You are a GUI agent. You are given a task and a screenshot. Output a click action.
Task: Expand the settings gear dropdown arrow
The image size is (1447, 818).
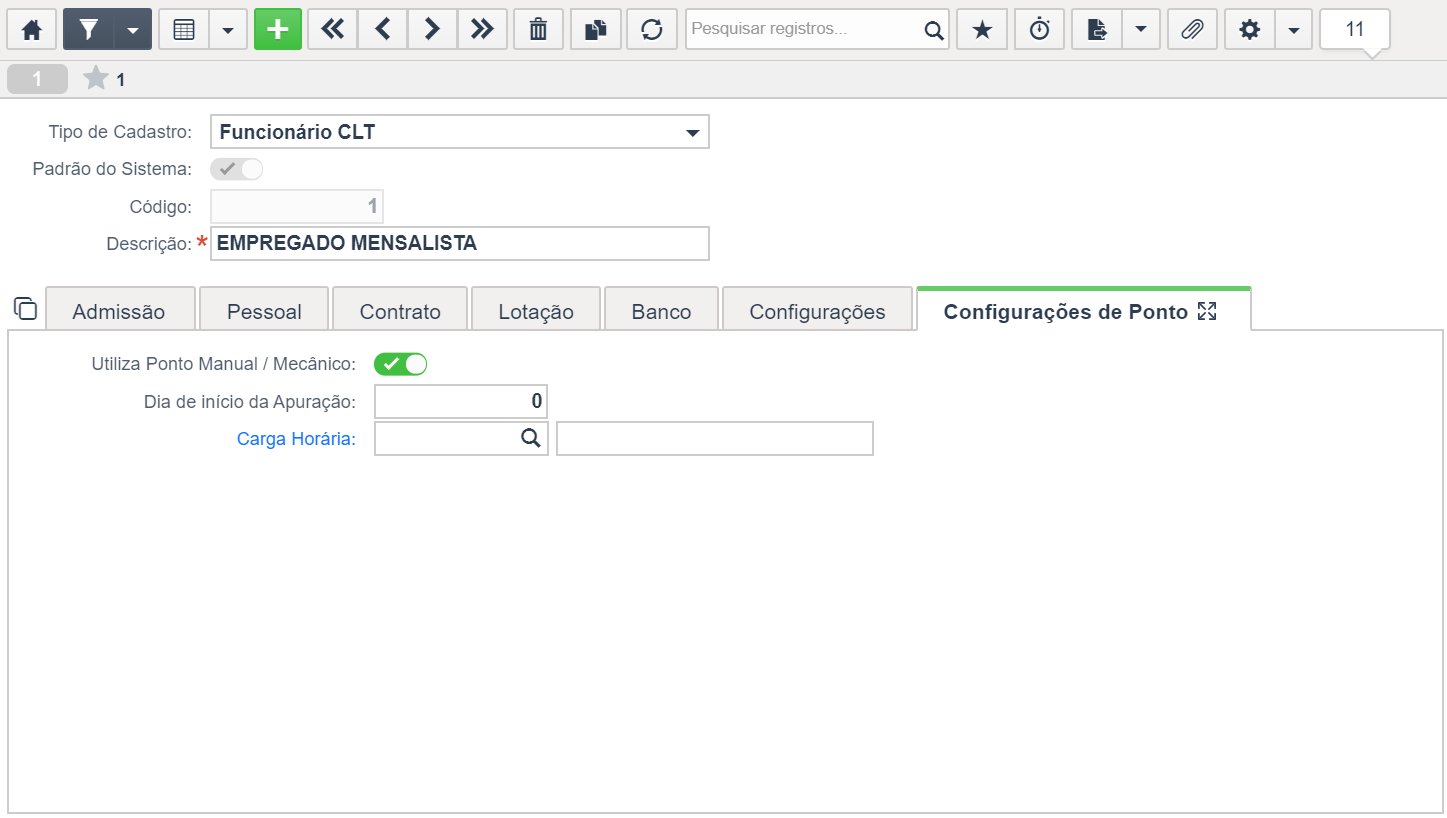tap(1294, 30)
